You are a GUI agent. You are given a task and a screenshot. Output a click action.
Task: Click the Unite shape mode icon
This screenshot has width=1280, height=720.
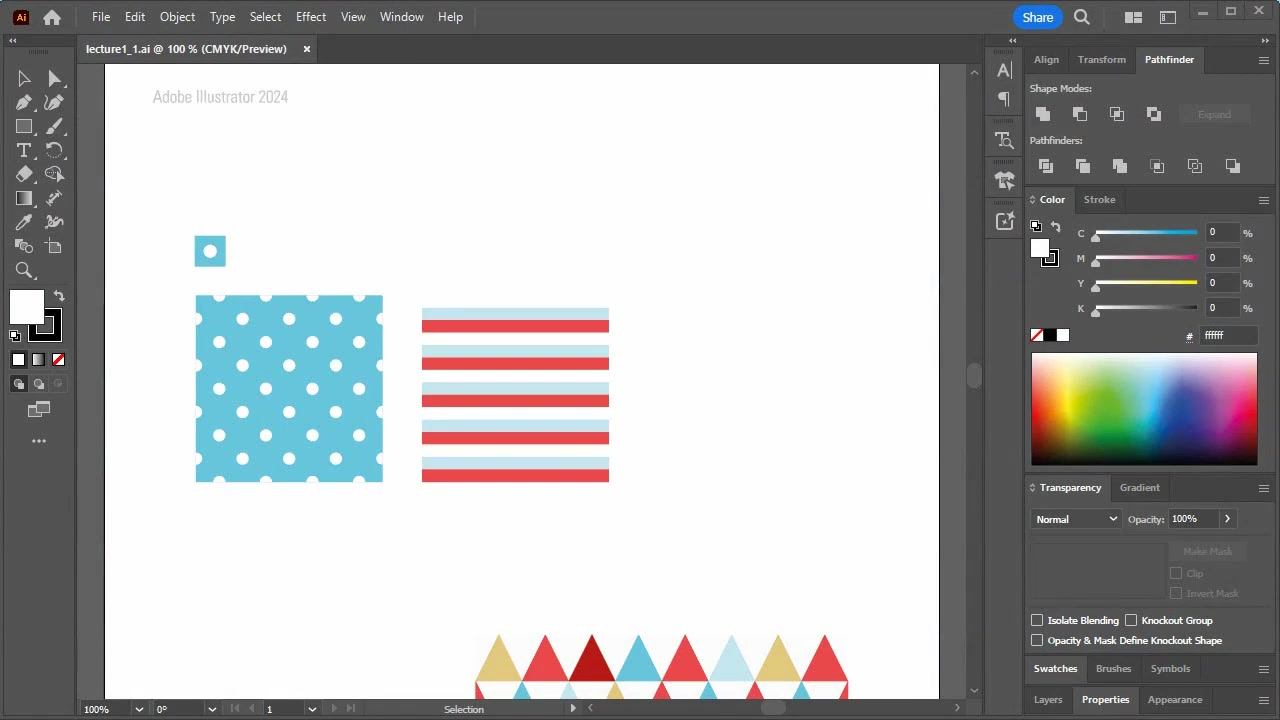[x=1043, y=114]
